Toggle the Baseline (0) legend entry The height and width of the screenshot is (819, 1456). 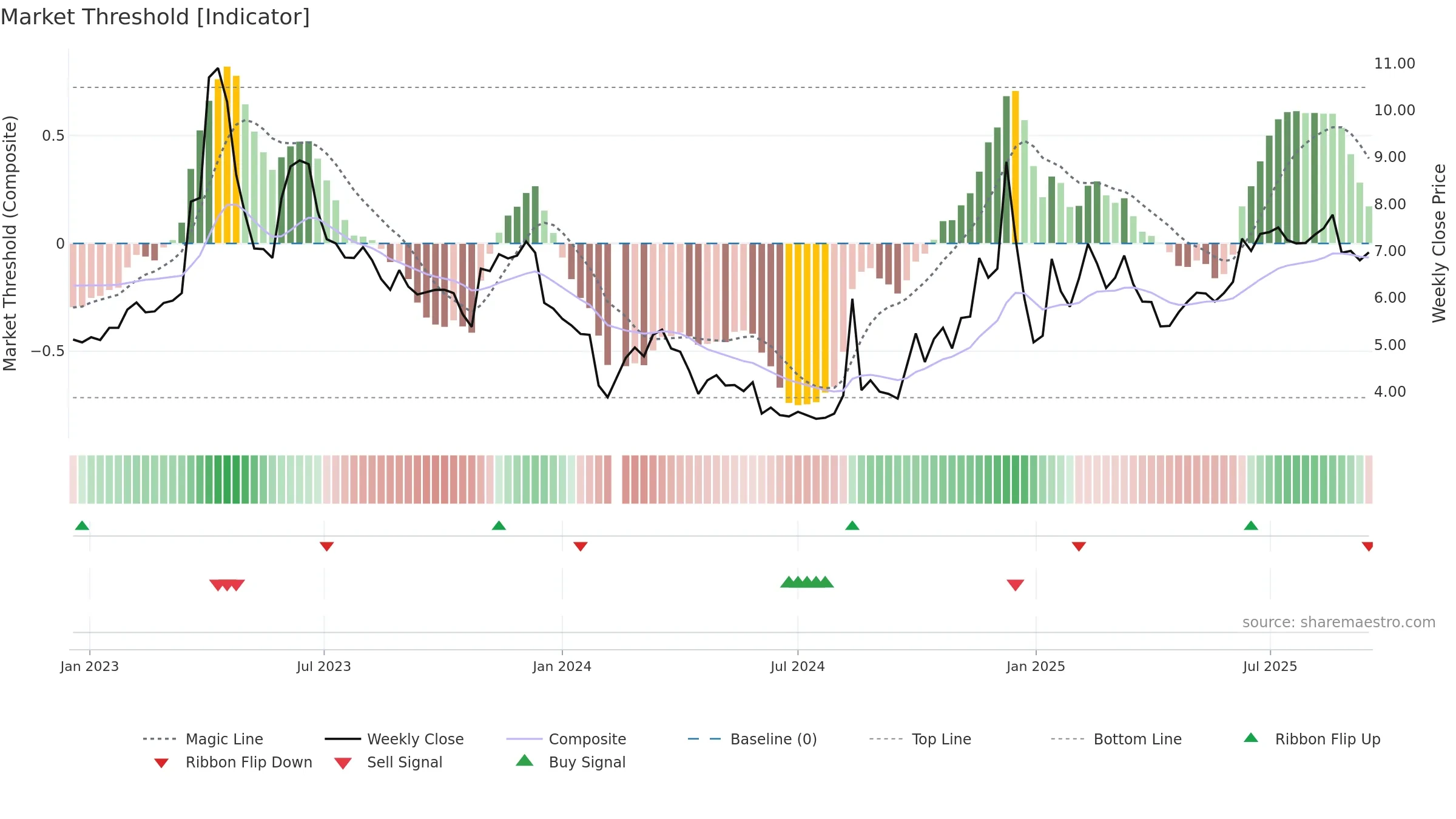click(x=752, y=739)
